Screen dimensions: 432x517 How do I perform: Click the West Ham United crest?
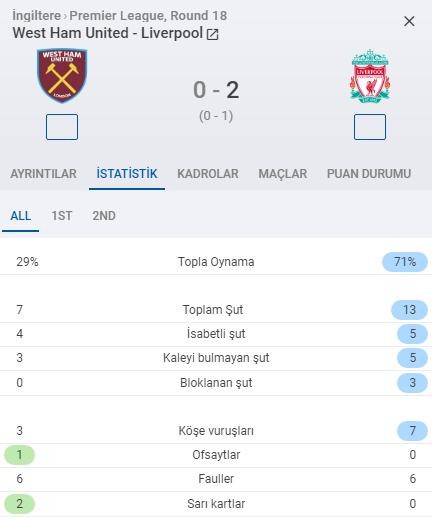(62, 76)
